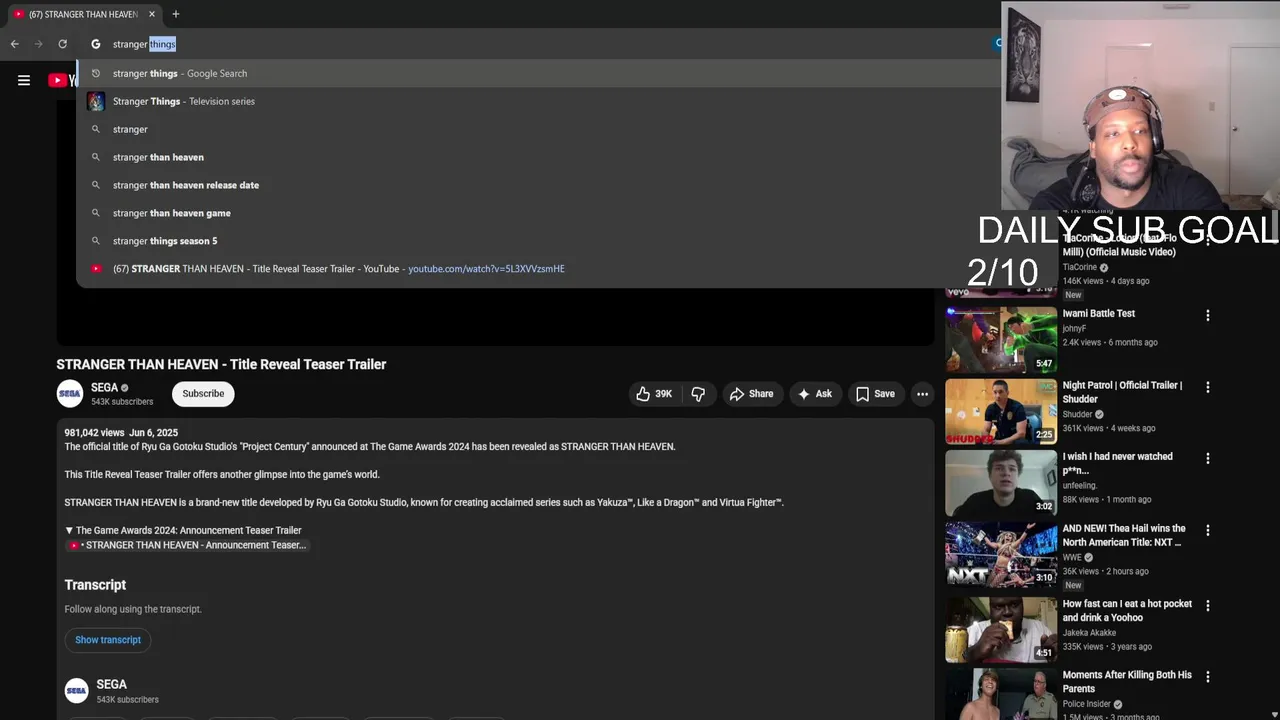Open 'AND NEW! Thea Hail wins' title
The width and height of the screenshot is (1280, 720).
pos(1124,535)
